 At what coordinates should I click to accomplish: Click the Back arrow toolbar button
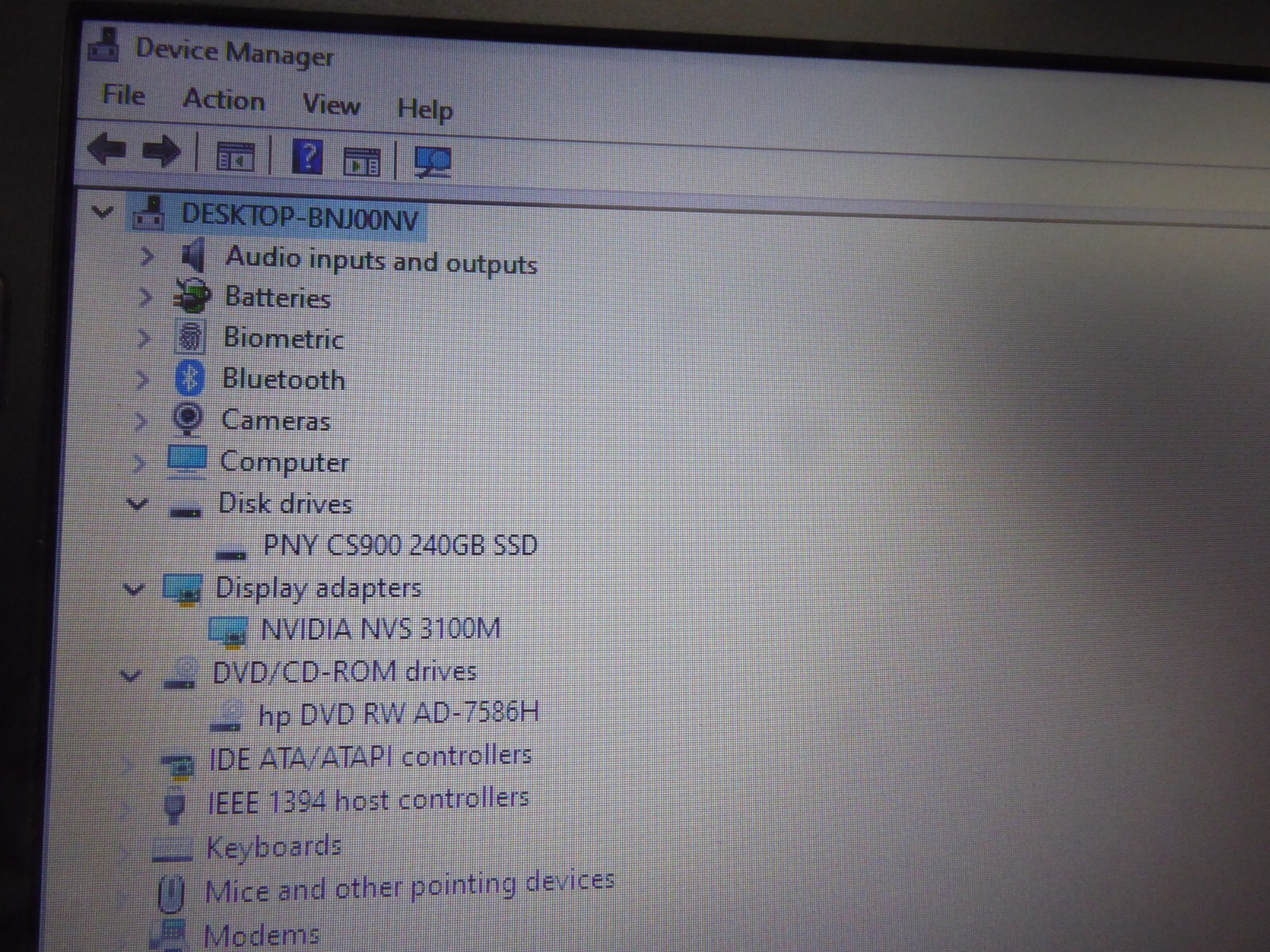pos(107,148)
